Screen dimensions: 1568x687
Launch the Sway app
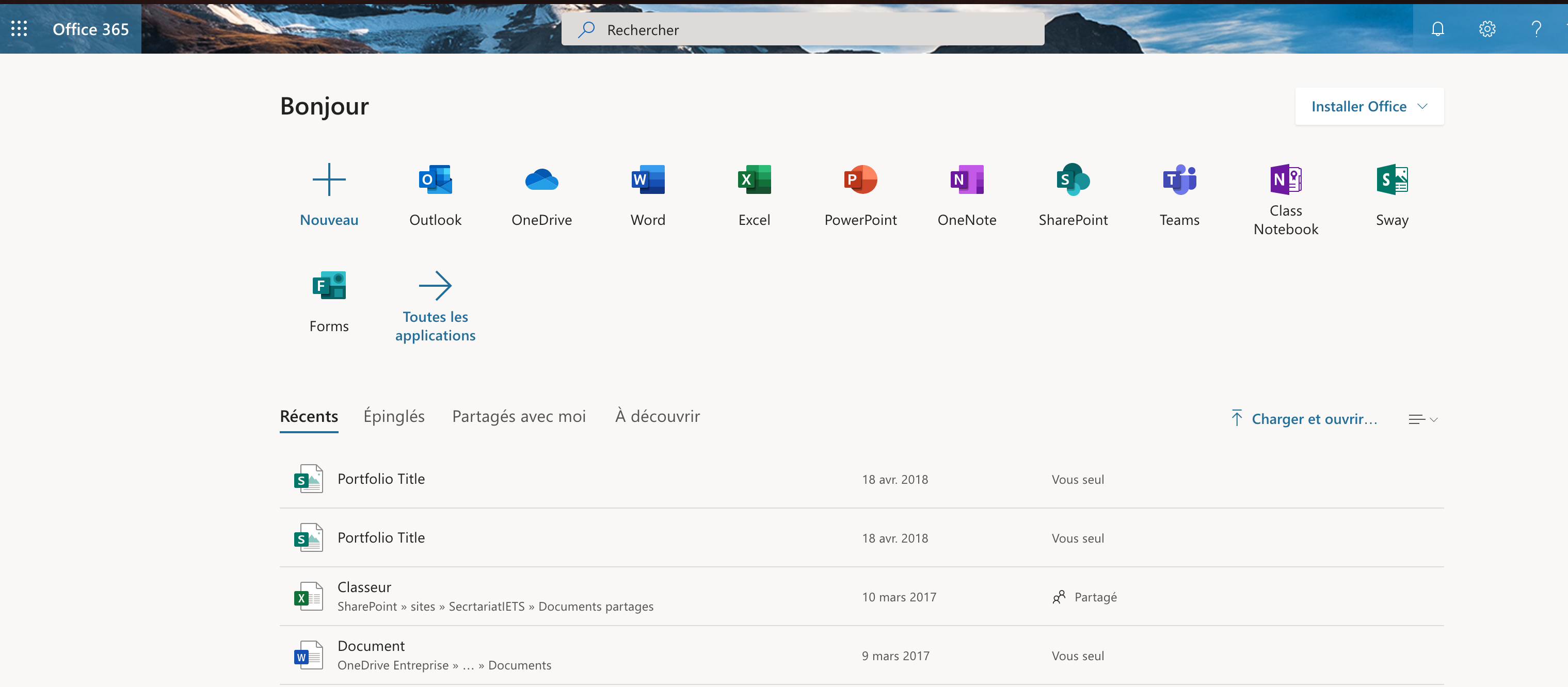1392,195
